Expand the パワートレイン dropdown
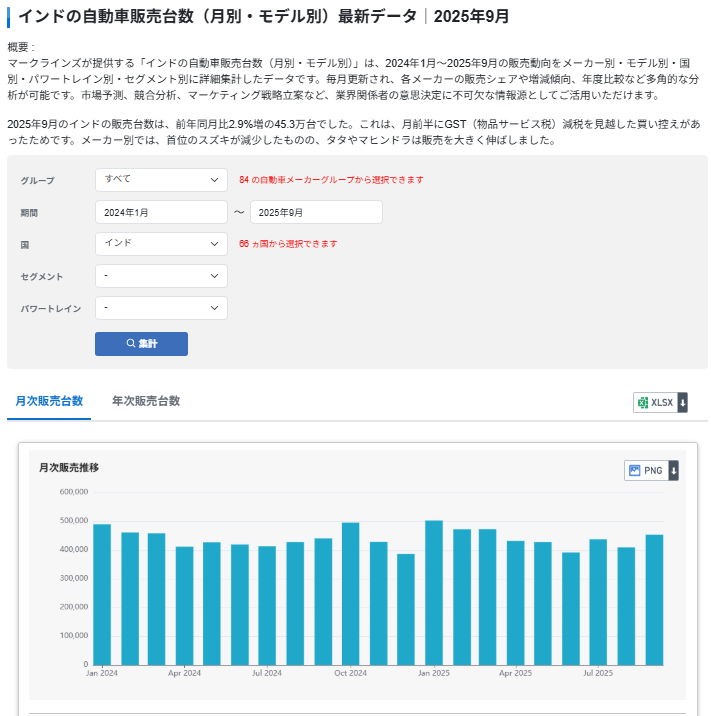 click(161, 308)
